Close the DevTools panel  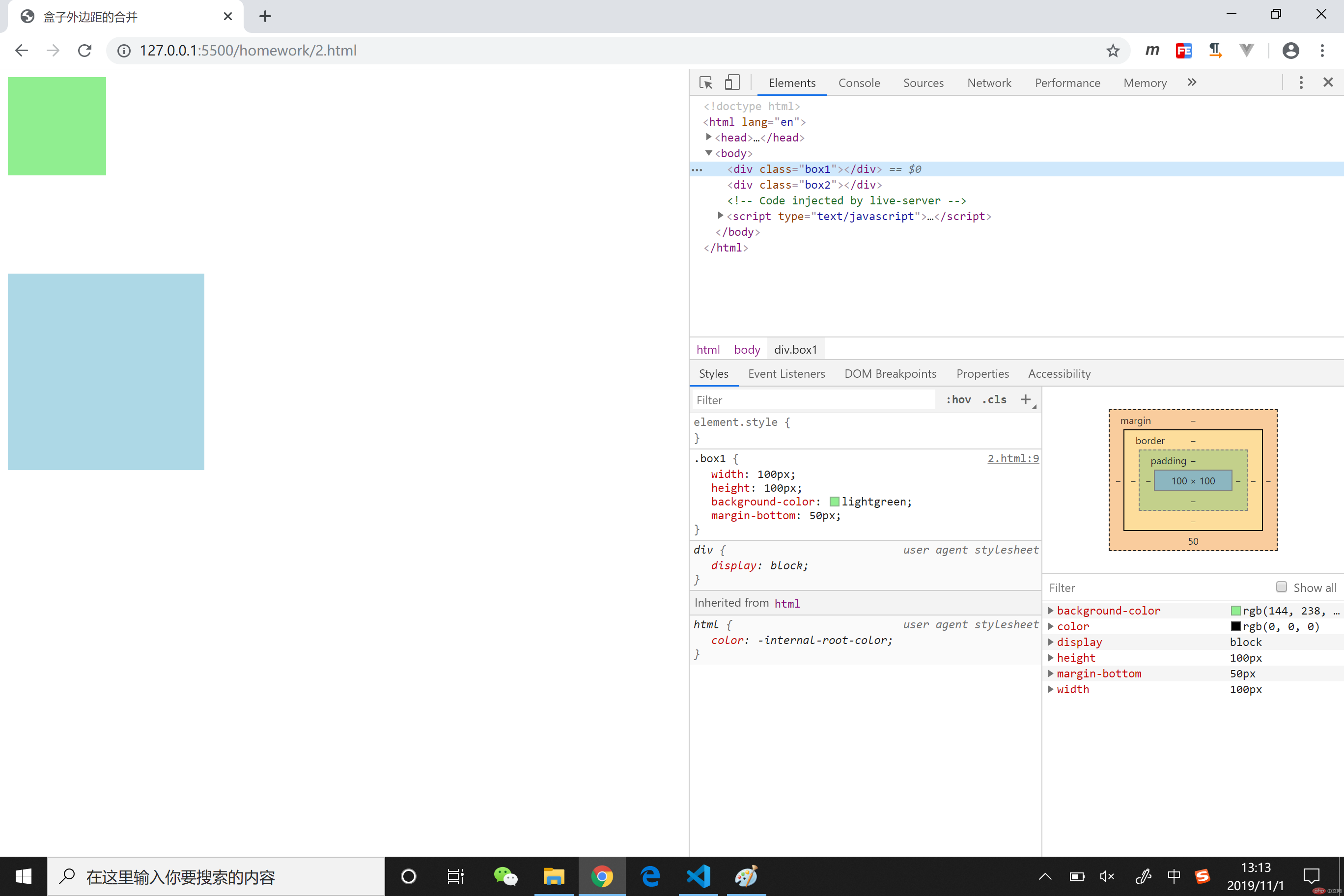coord(1328,83)
